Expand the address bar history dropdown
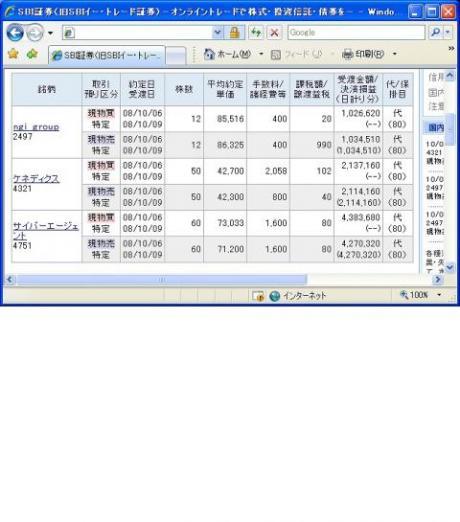460x522 pixels. [218, 33]
